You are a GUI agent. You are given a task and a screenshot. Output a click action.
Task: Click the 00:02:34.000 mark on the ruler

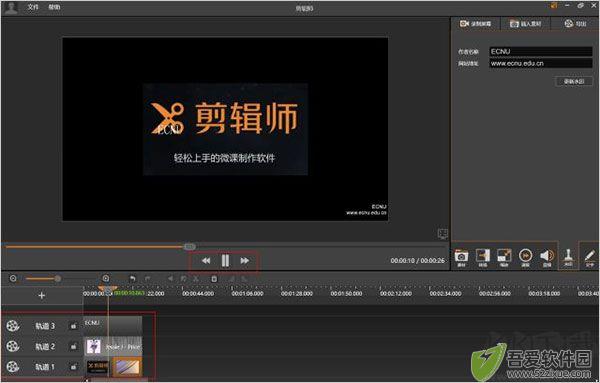445,293
